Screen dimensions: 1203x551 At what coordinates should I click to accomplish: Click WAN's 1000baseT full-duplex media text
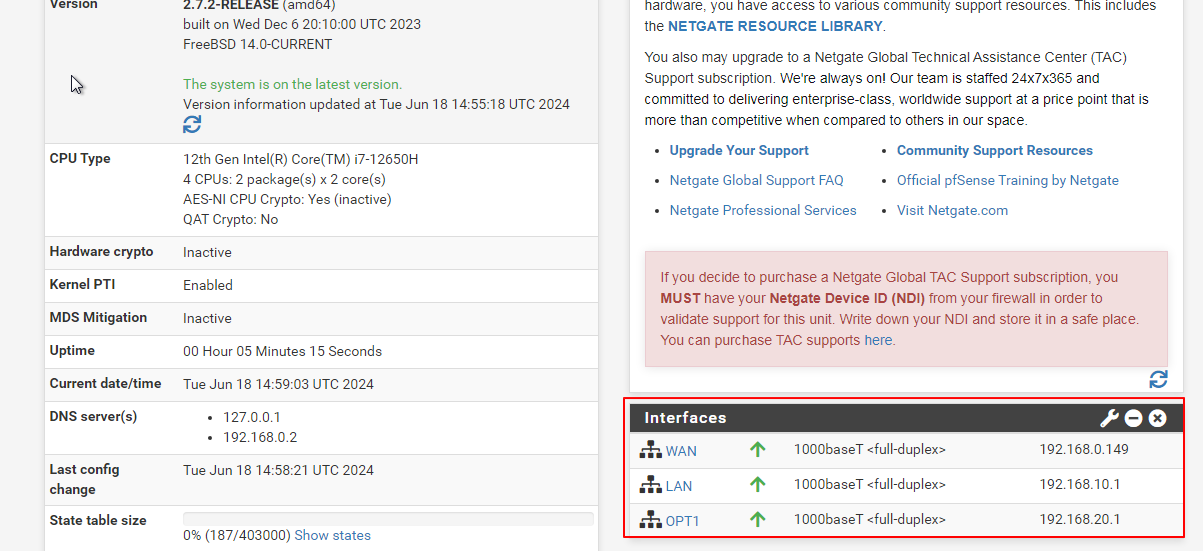pyautogui.click(x=870, y=449)
